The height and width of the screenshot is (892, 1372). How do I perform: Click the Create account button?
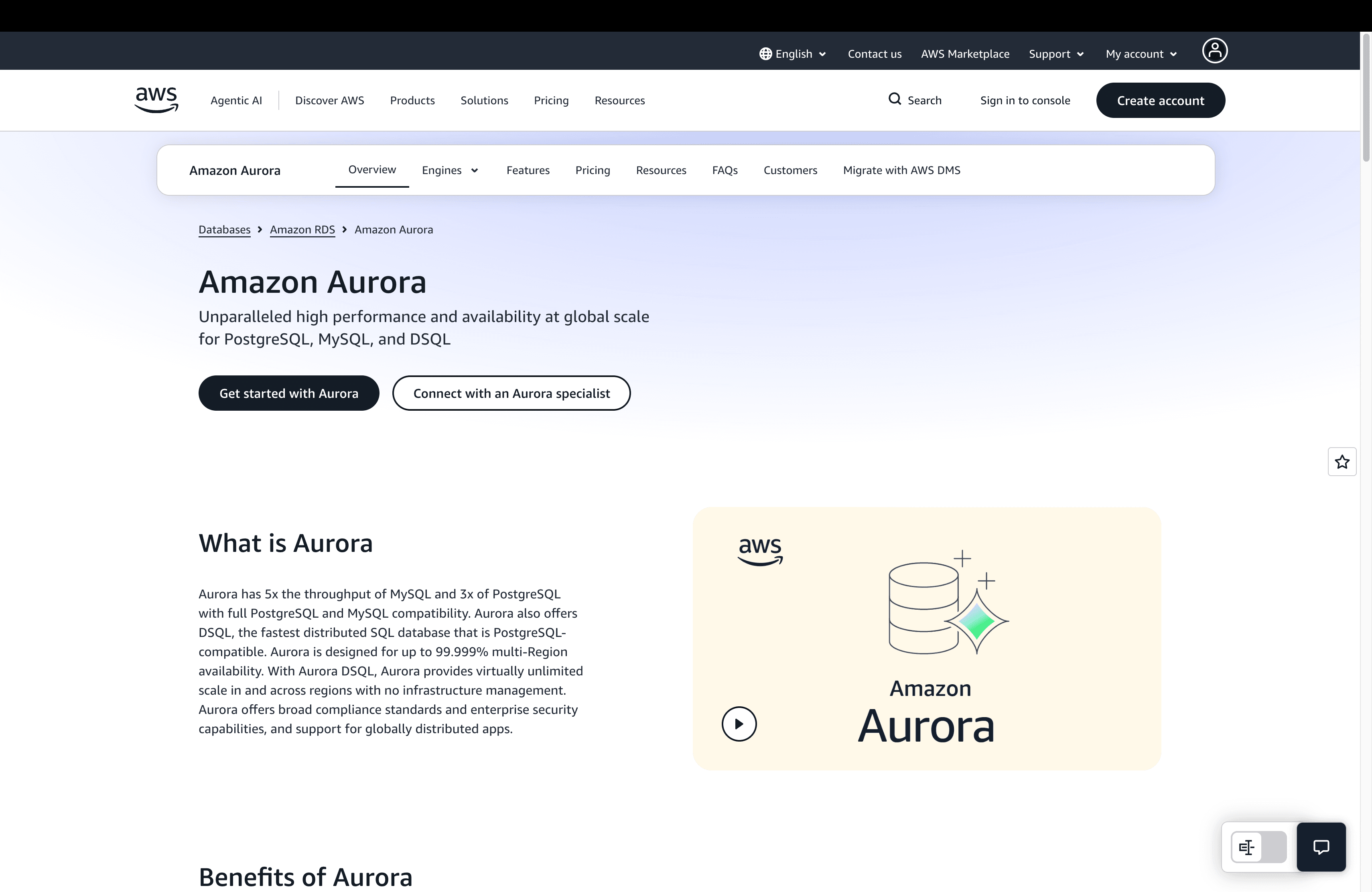[x=1161, y=100]
